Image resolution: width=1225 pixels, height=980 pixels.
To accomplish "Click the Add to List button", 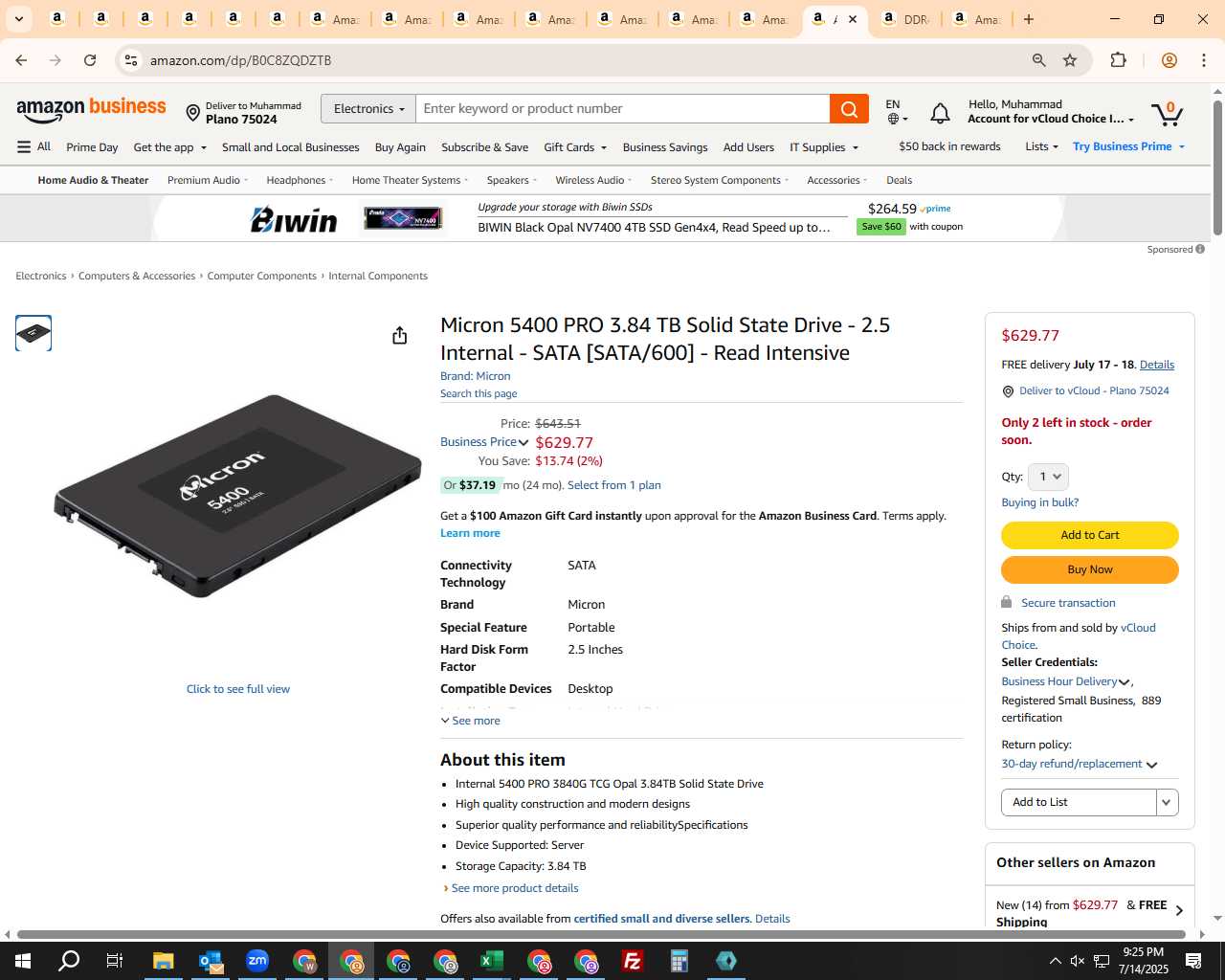I will click(x=1079, y=803).
